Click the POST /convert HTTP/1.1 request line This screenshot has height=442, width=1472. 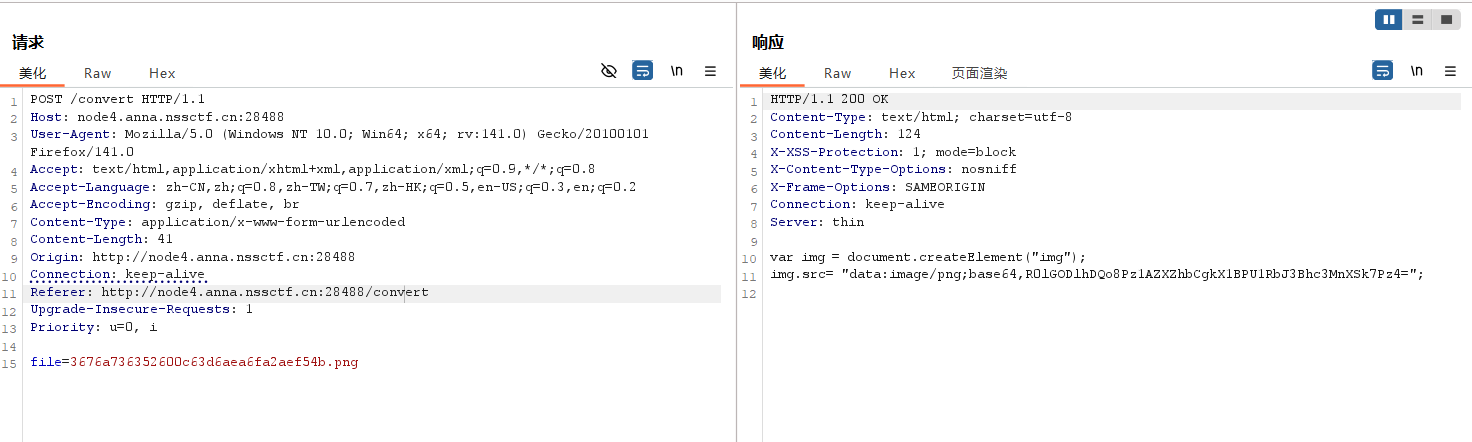[x=117, y=99]
